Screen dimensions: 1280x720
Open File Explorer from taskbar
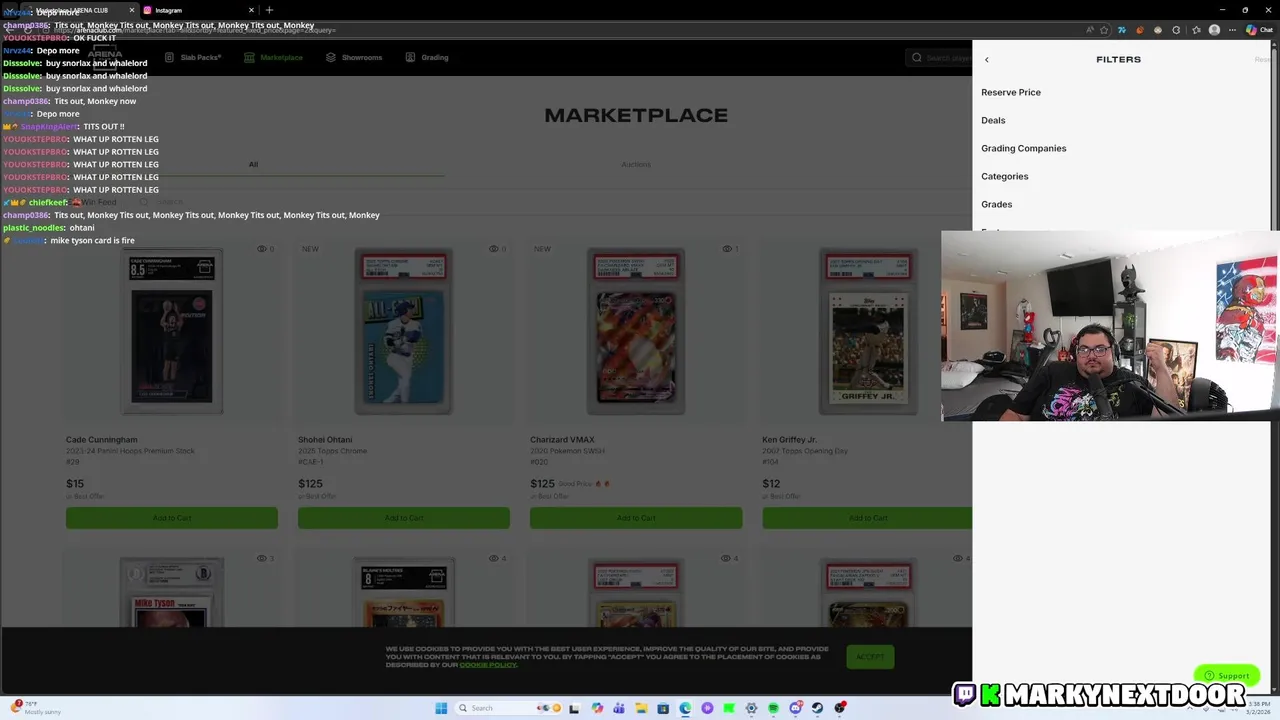(641, 708)
